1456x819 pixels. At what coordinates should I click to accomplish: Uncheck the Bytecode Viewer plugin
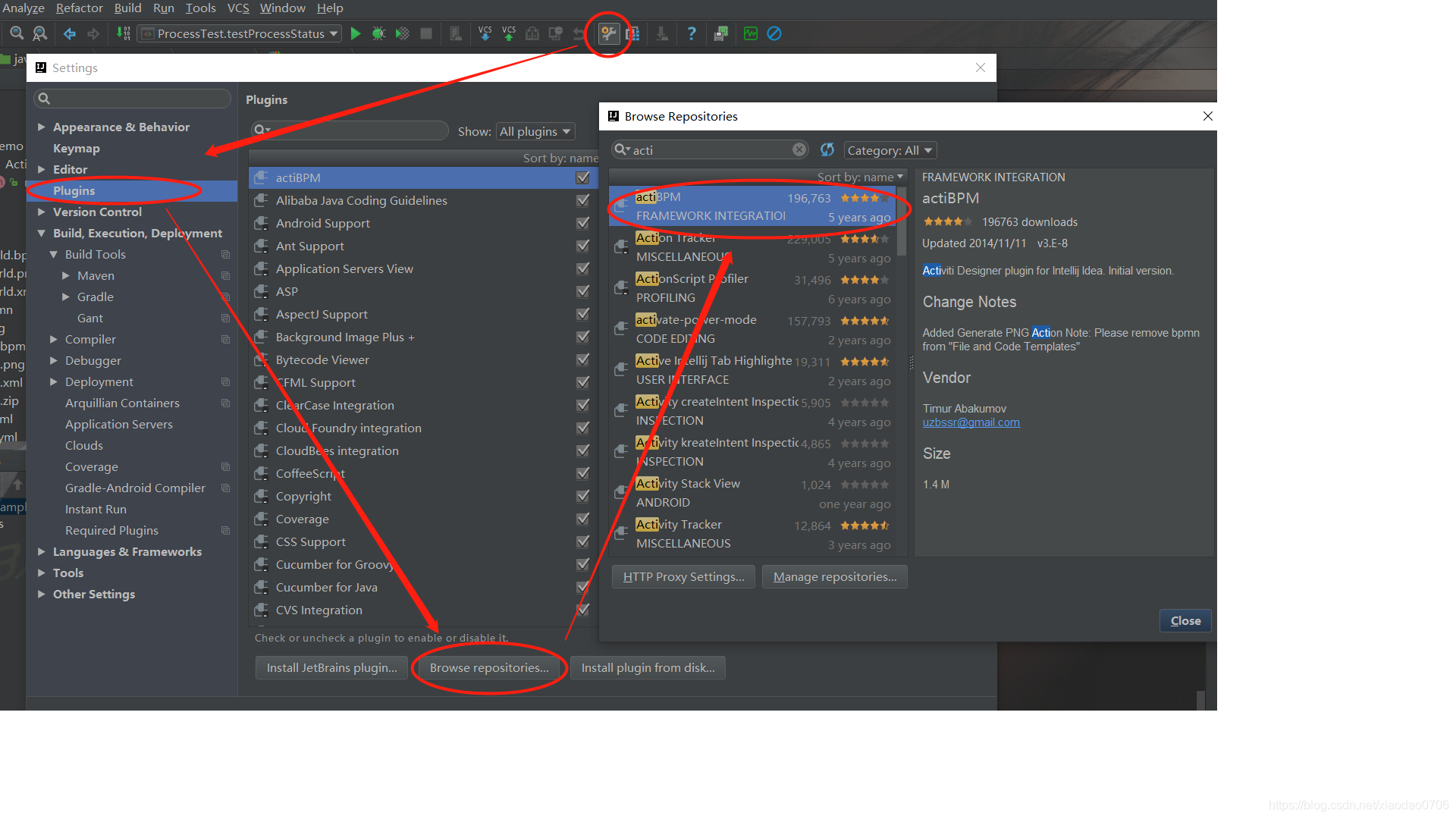point(582,359)
